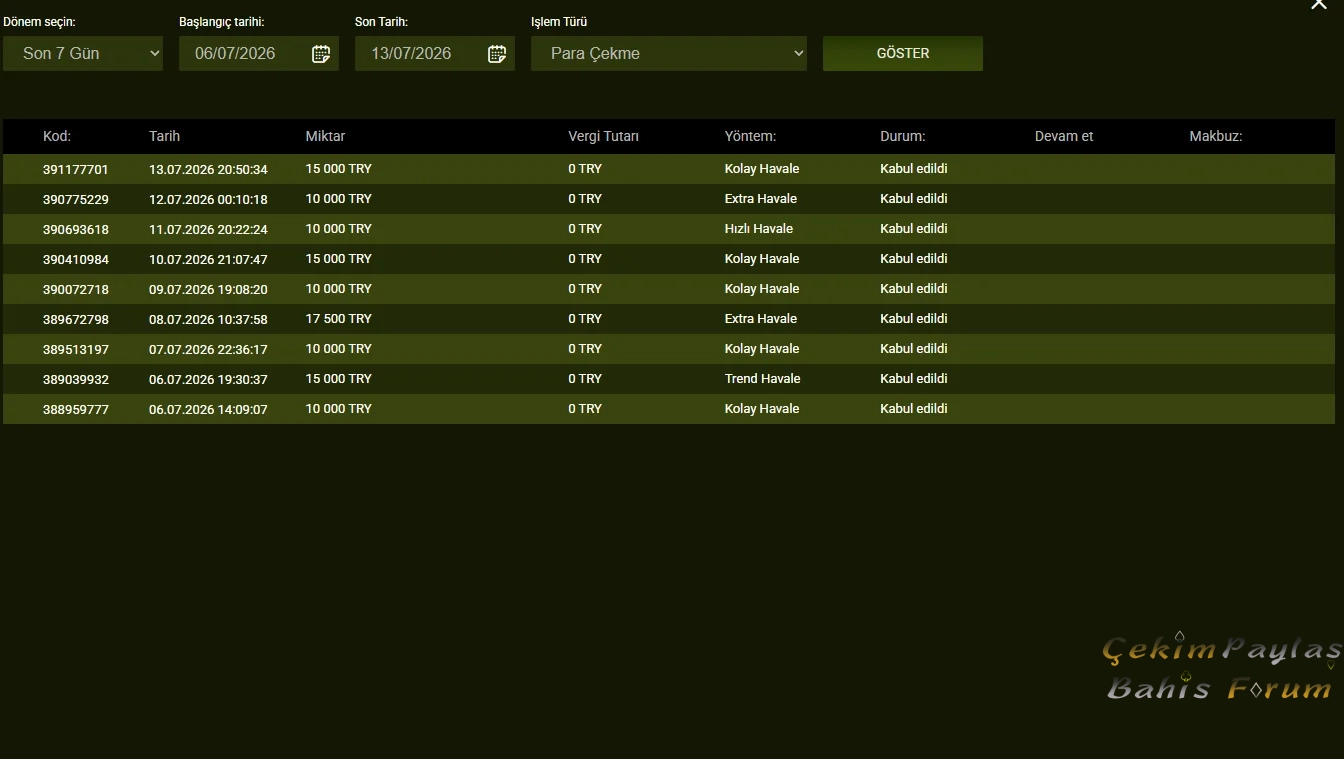Open calendar picker for Başlangıç tarihi
The width and height of the screenshot is (1344, 759).
(321, 54)
